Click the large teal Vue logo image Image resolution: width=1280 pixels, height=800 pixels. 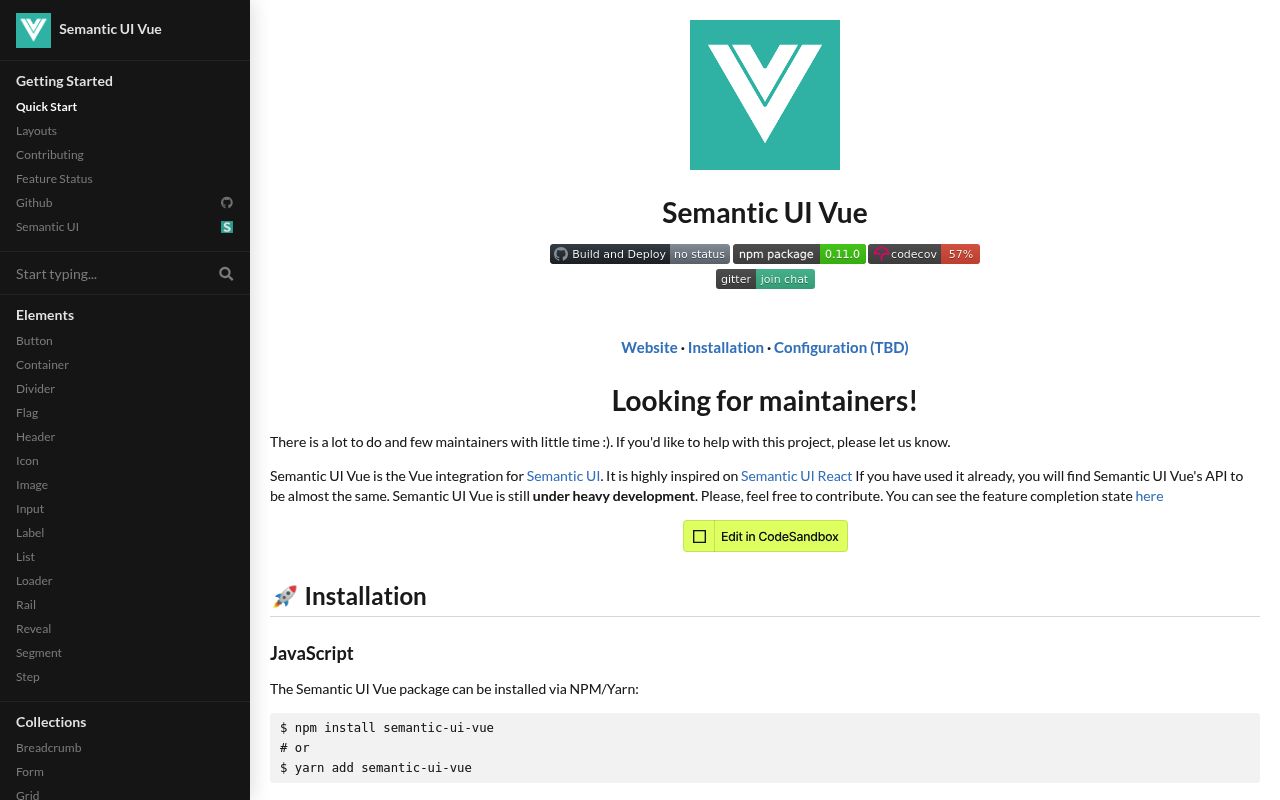coord(765,95)
